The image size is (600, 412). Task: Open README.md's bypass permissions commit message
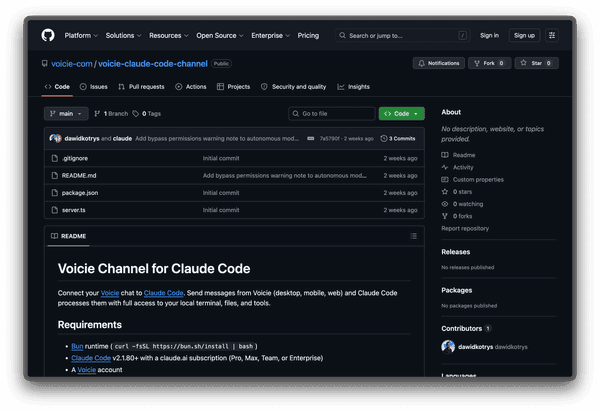click(x=284, y=176)
